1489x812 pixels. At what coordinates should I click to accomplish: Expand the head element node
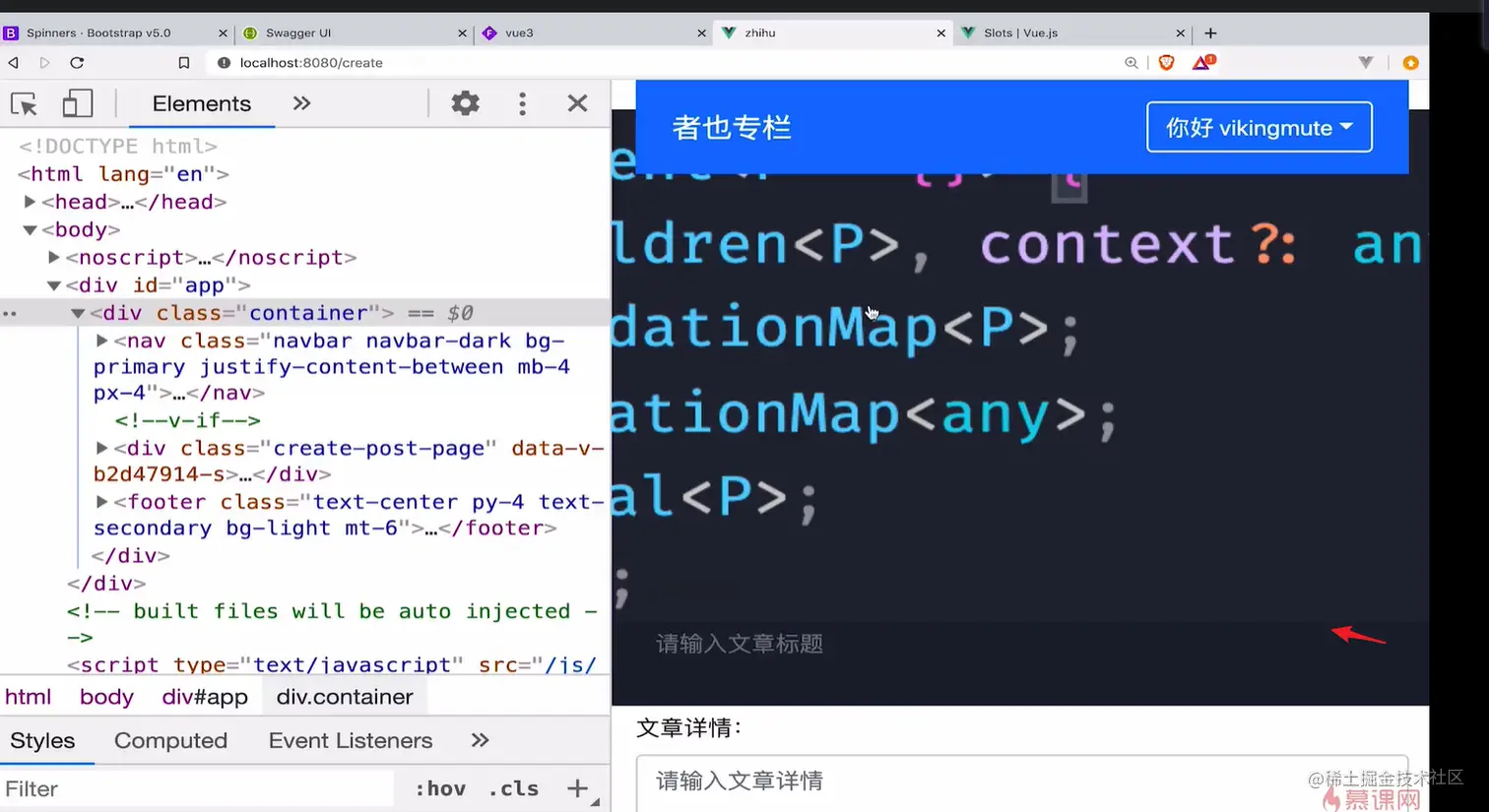(x=30, y=202)
